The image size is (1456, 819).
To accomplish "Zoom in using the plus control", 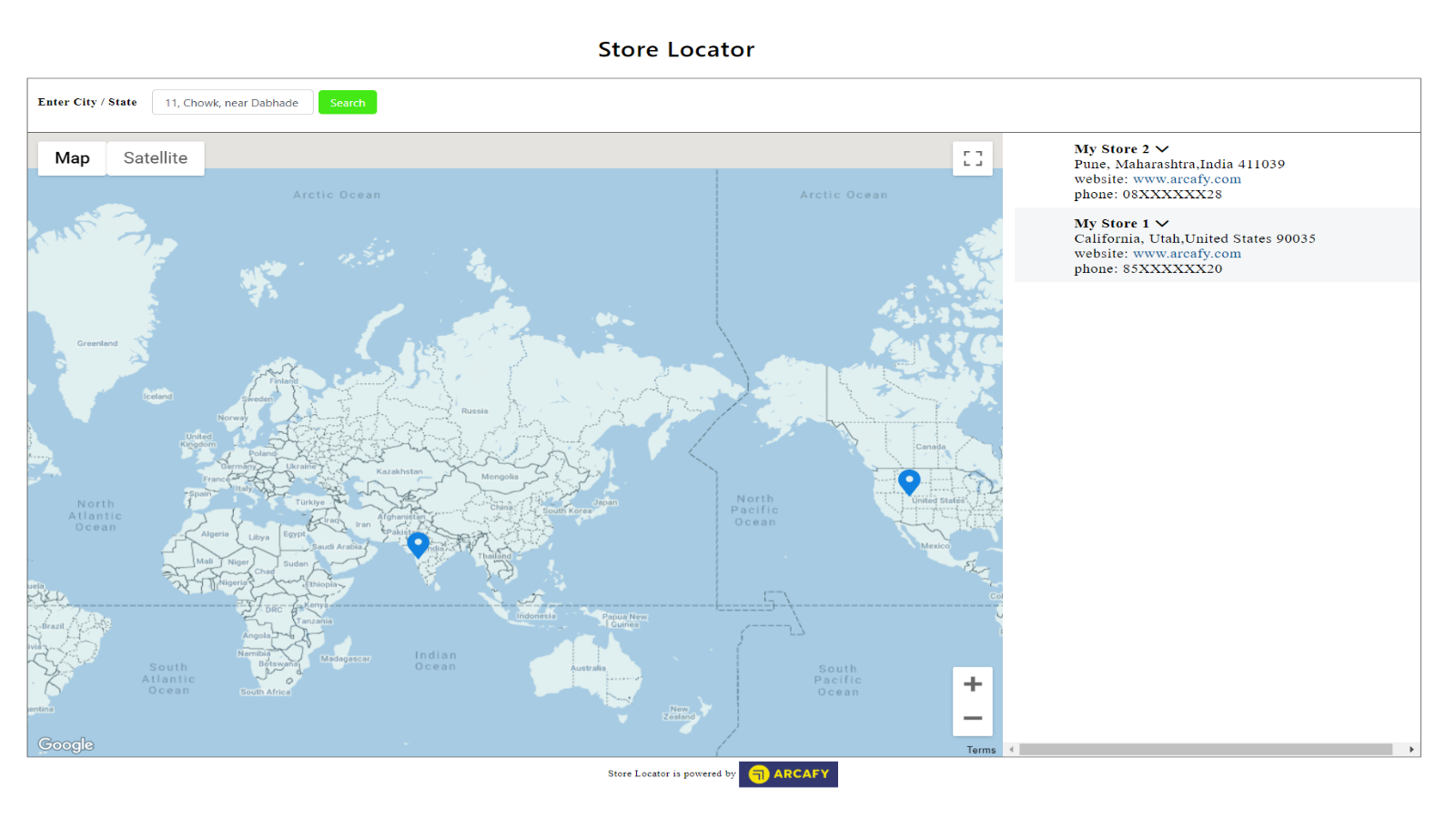I will [973, 683].
